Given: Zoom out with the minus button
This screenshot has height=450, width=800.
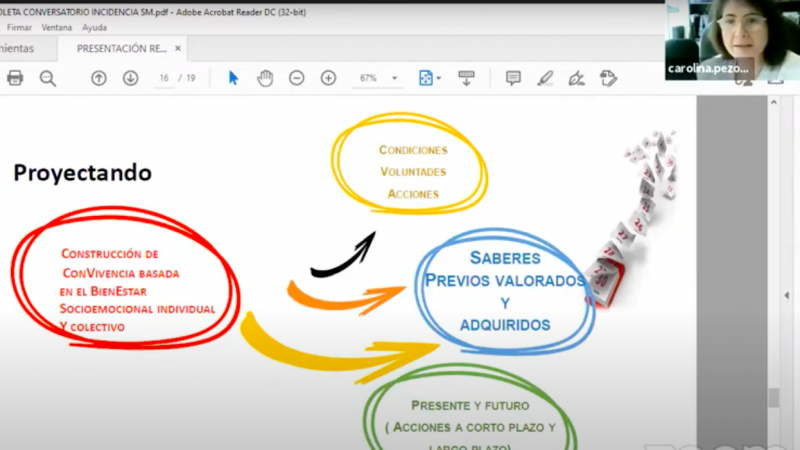Looking at the screenshot, I should 297,78.
